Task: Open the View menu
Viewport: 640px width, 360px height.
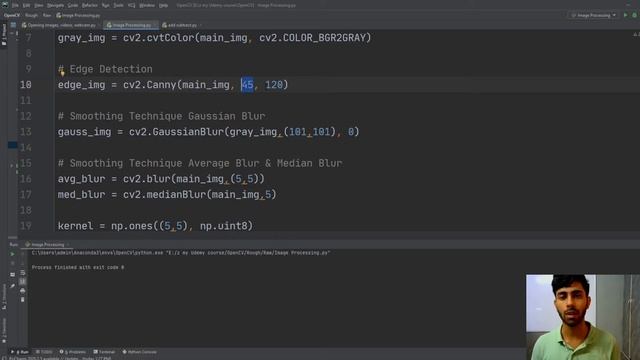Action: [x=39, y=5]
